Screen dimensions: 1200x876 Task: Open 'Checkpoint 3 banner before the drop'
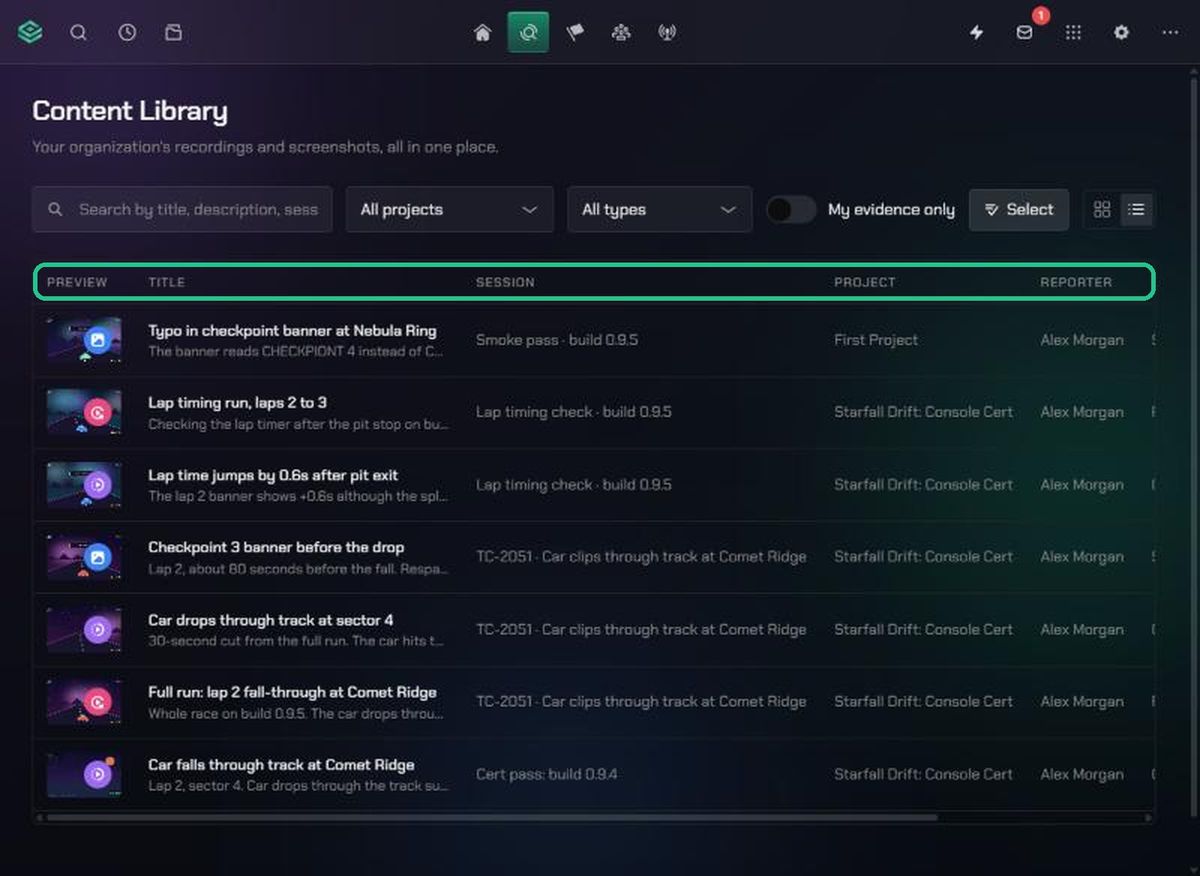tap(276, 547)
